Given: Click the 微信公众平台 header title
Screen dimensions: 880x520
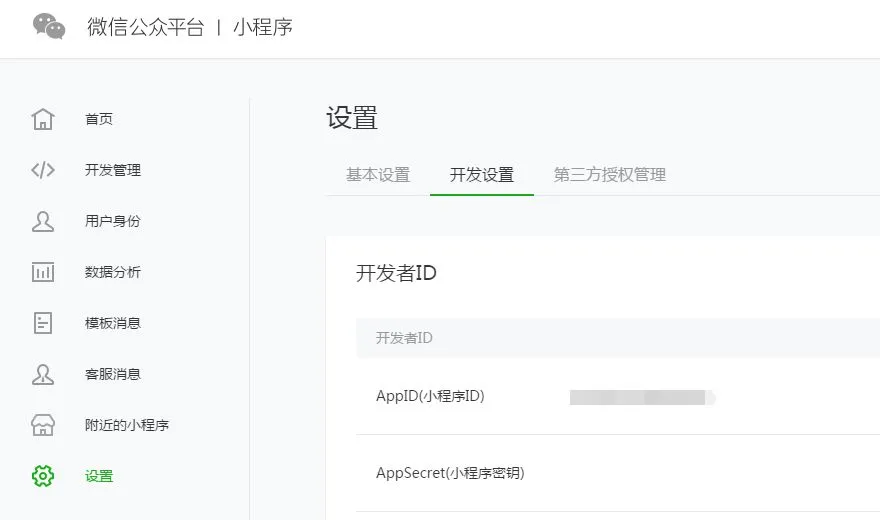Looking at the screenshot, I should pos(145,27).
